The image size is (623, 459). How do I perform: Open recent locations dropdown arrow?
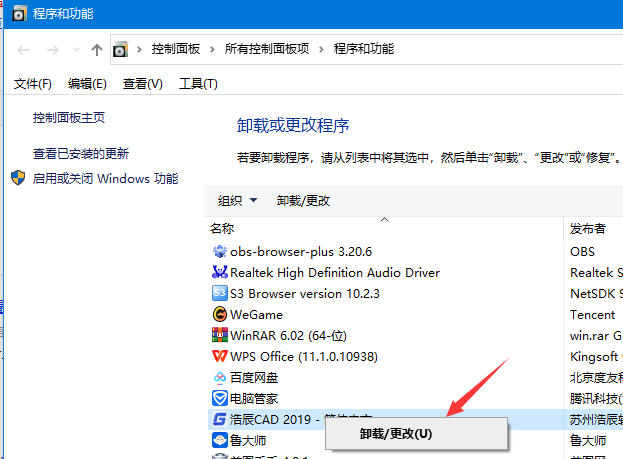tap(76, 50)
